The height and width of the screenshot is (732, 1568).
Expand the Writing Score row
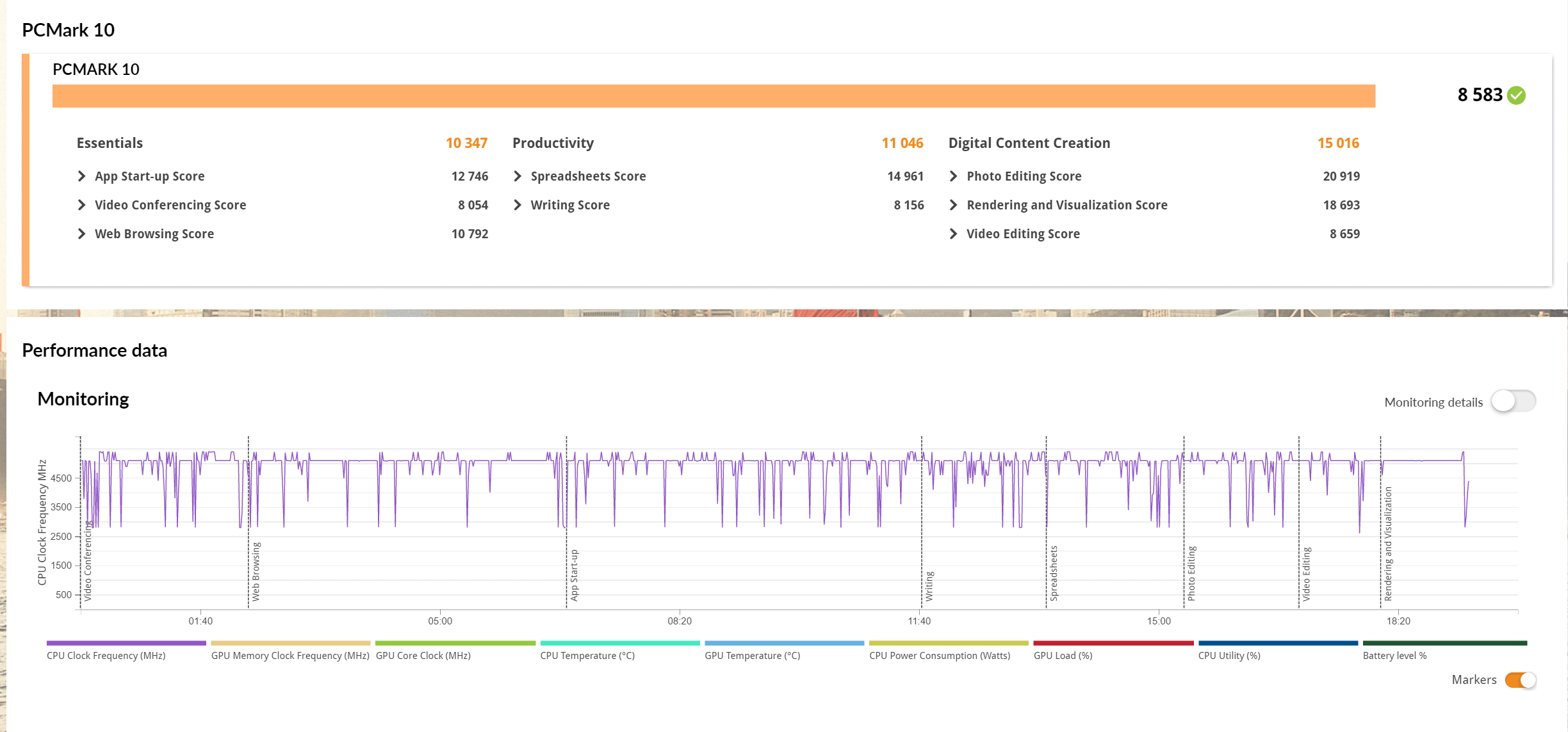(x=518, y=205)
